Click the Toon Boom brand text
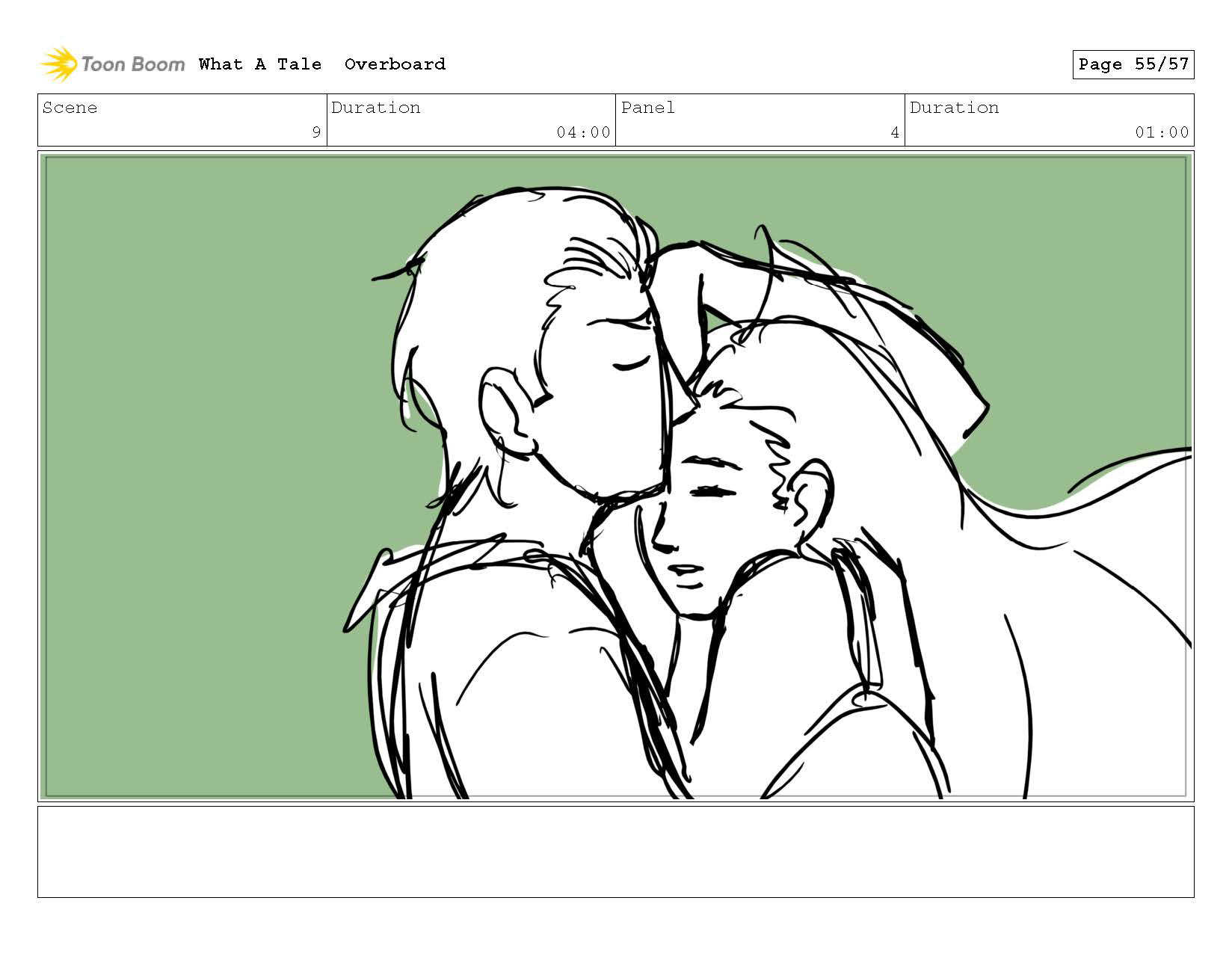This screenshot has height=954, width=1232. point(132,64)
